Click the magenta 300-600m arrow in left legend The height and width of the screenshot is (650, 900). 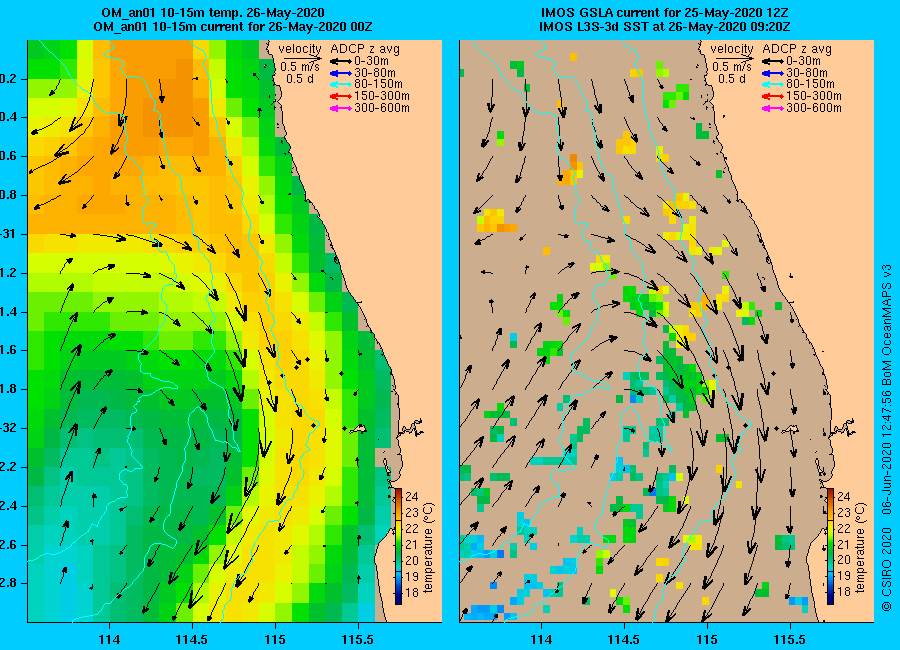click(340, 108)
